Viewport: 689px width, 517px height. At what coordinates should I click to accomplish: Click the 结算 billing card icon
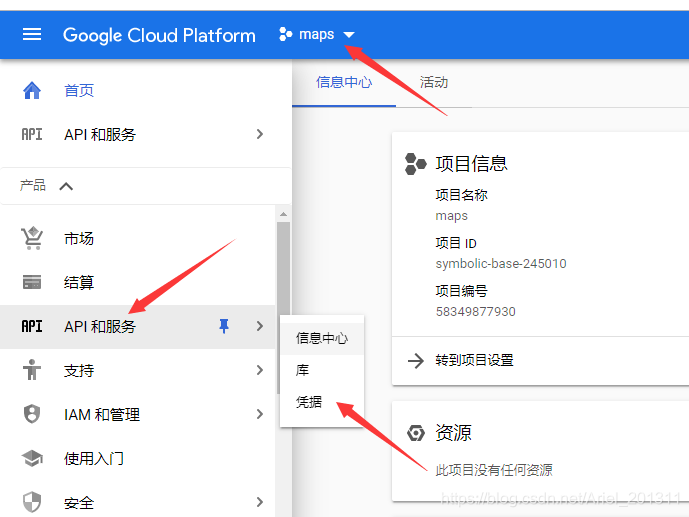click(32, 282)
